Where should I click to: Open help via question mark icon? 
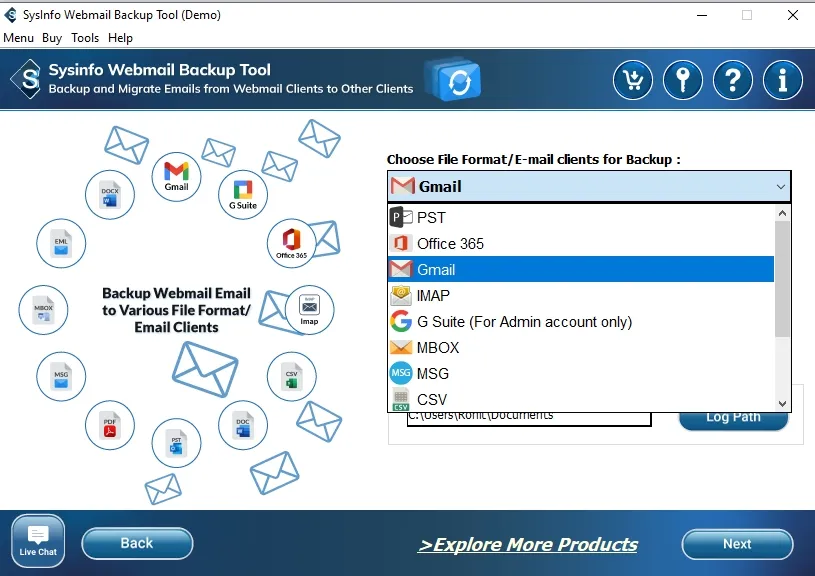[x=733, y=80]
